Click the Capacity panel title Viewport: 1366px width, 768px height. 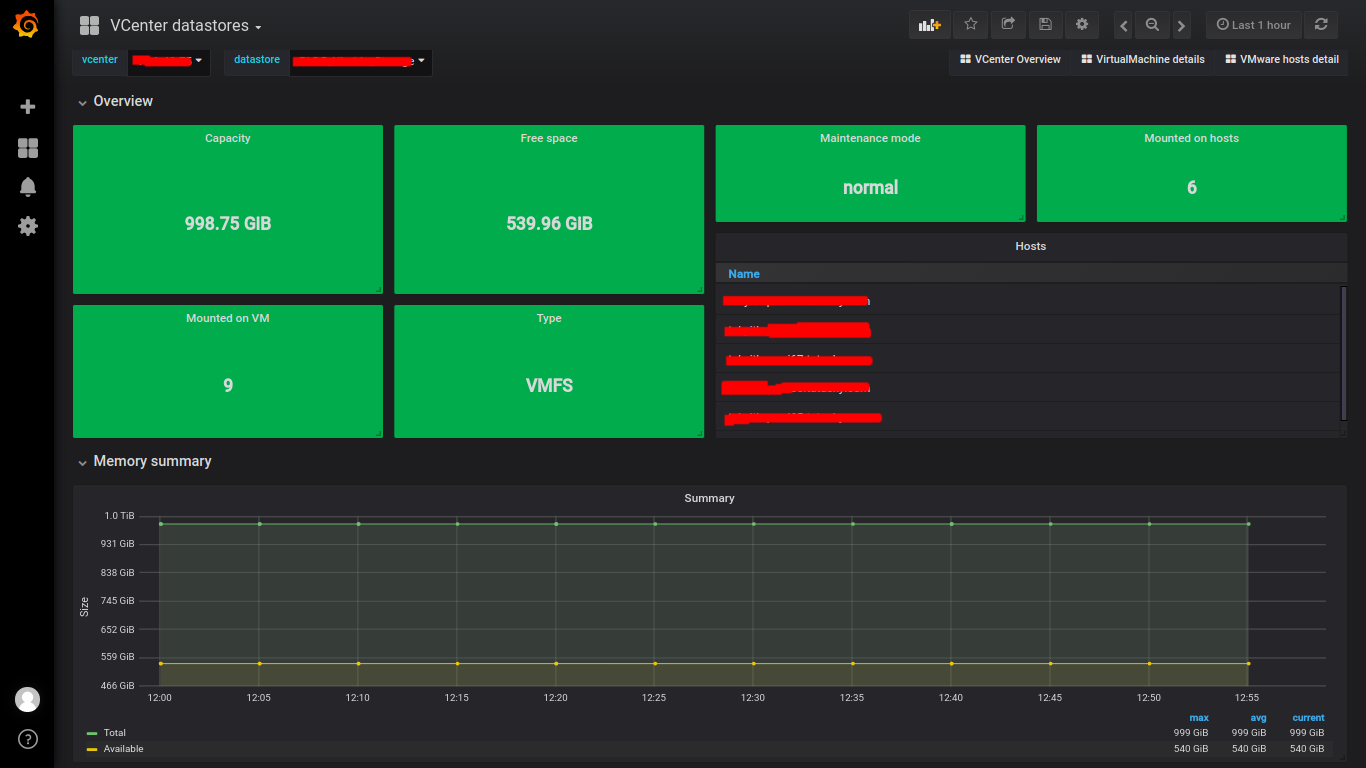pyautogui.click(x=228, y=138)
